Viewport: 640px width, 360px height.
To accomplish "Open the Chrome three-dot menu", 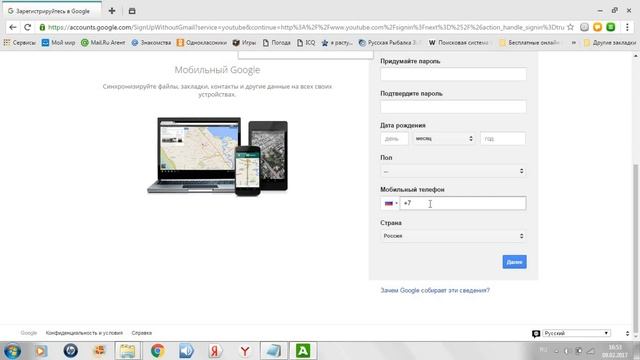I will (x=627, y=27).
